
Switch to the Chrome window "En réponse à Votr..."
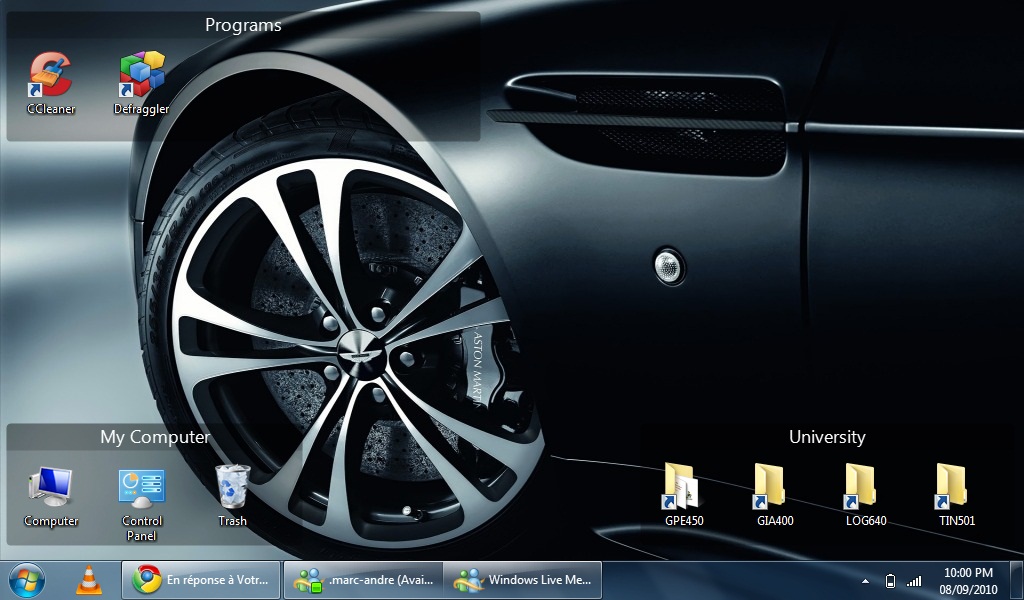[x=201, y=580]
